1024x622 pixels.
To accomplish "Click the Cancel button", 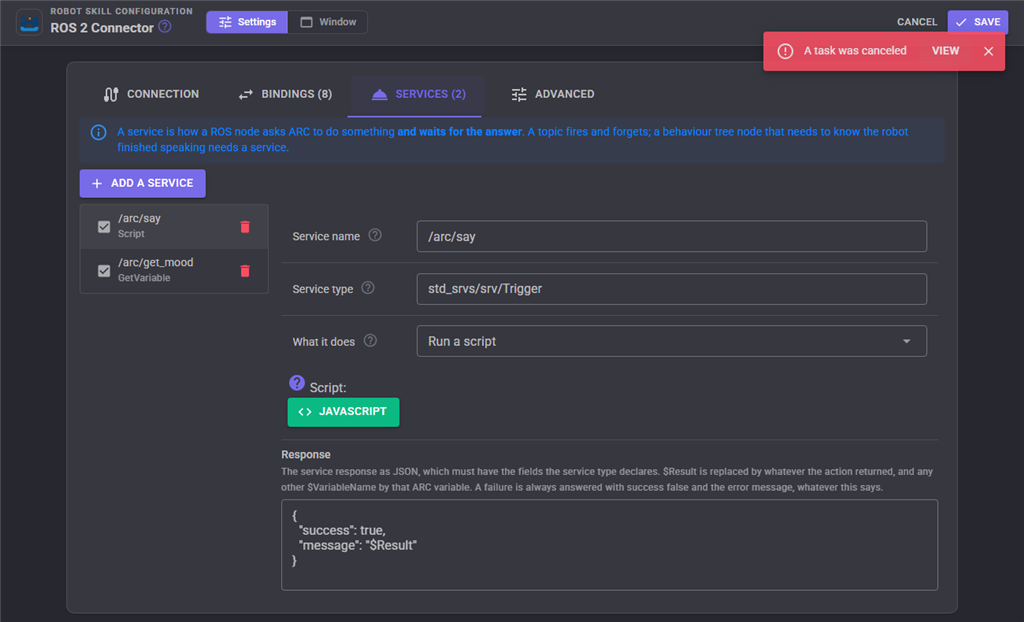I will (917, 22).
